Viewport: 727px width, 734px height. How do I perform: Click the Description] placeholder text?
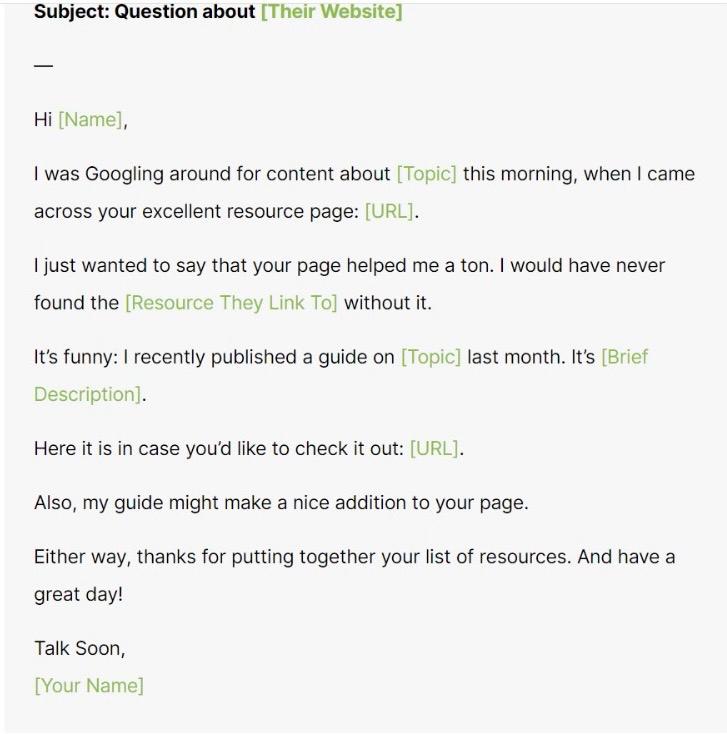coord(88,394)
